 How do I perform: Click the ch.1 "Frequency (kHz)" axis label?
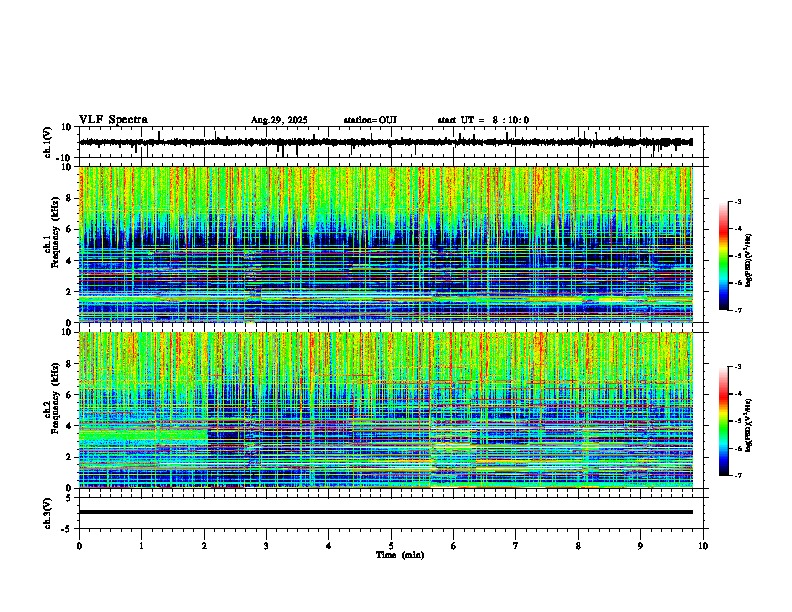click(x=54, y=232)
